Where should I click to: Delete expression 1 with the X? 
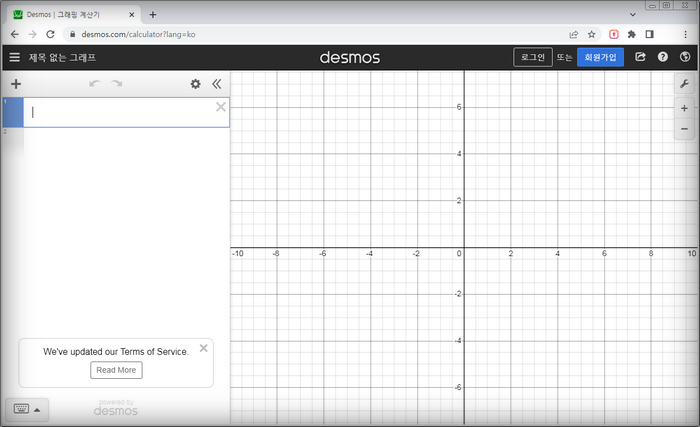tap(221, 107)
